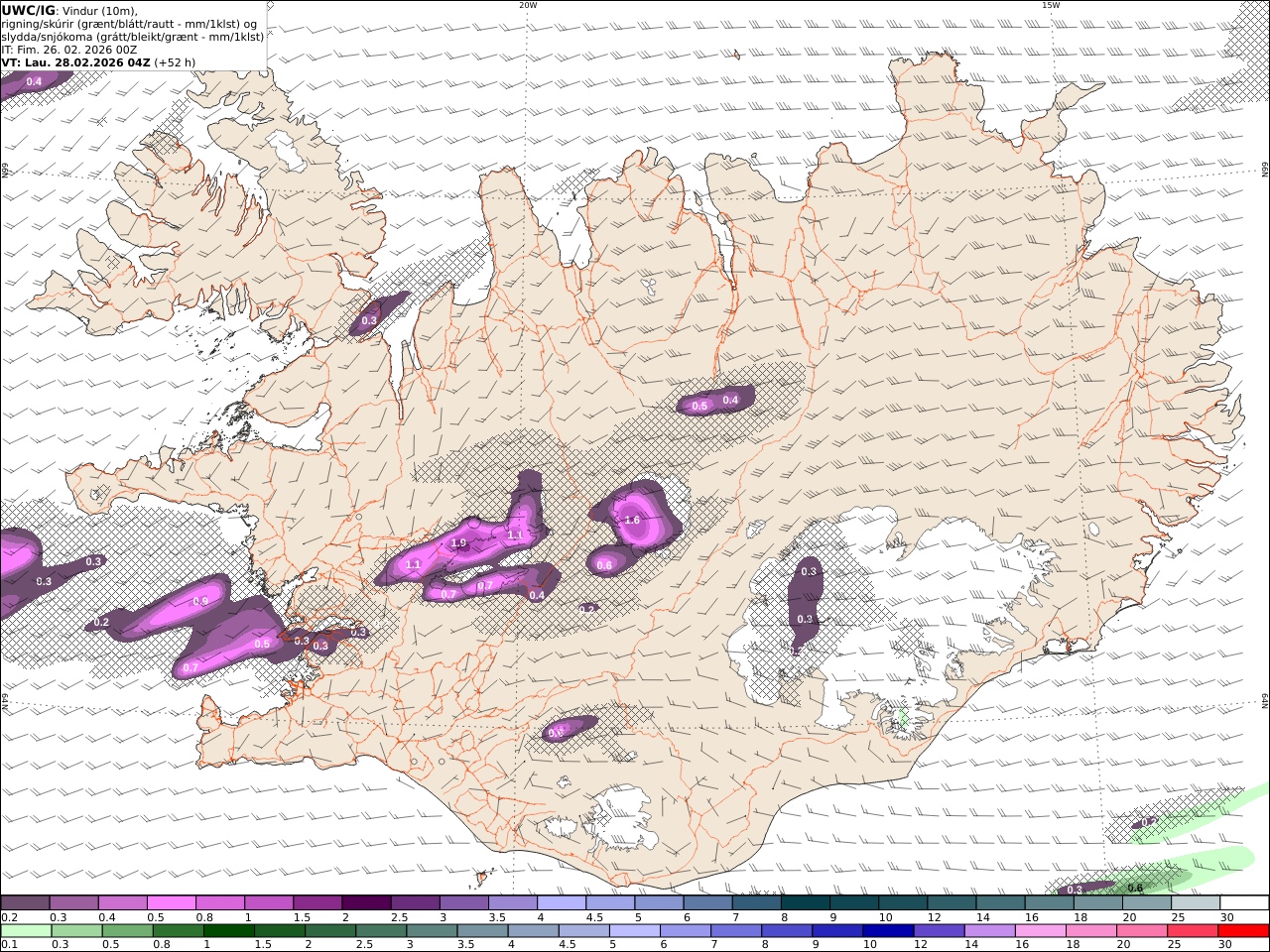
Task: Pick the darkest green swatch between 1 and 1.5, lower row
Action: (228, 931)
